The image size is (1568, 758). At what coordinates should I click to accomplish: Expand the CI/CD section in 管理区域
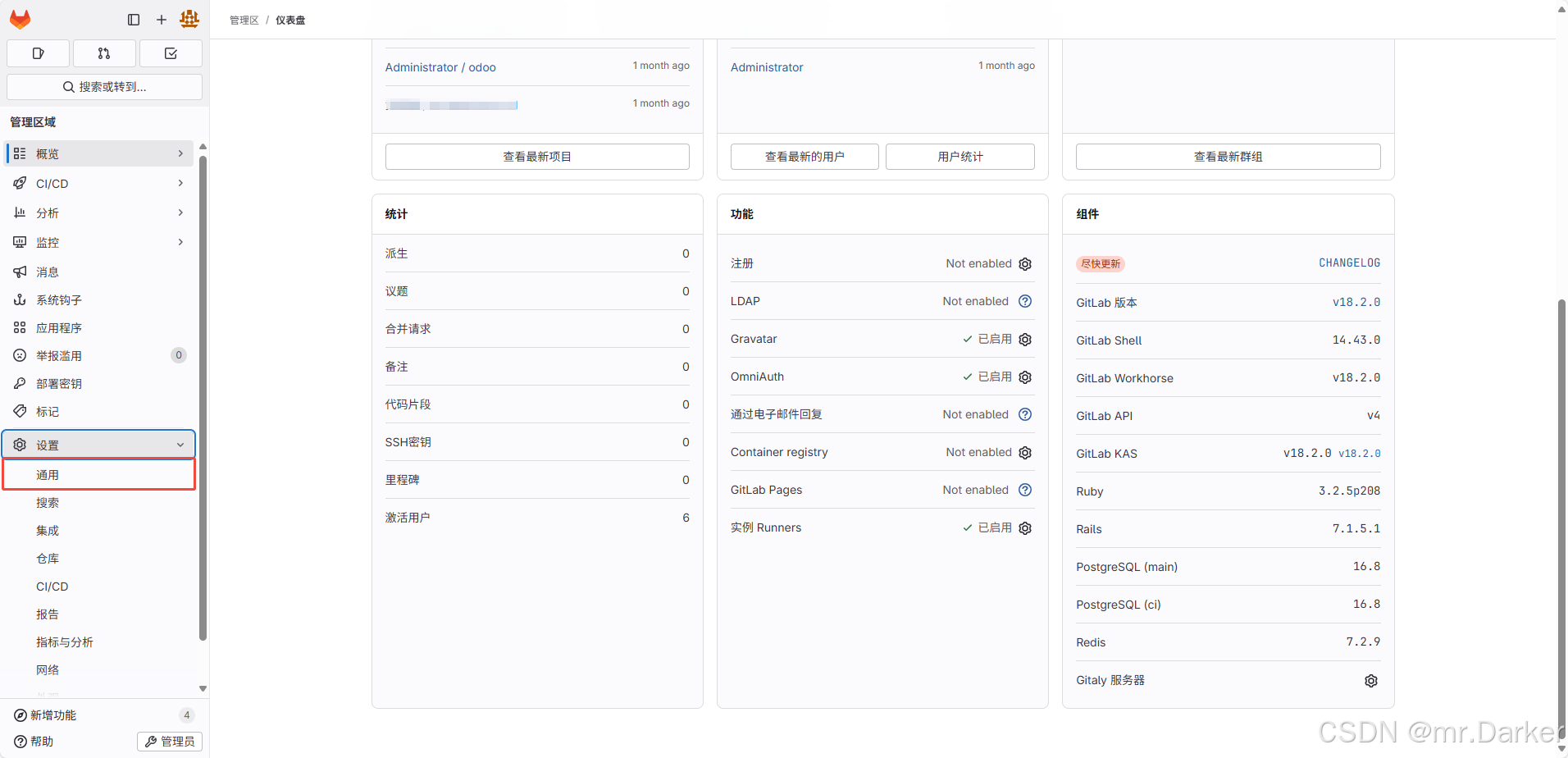(99, 184)
